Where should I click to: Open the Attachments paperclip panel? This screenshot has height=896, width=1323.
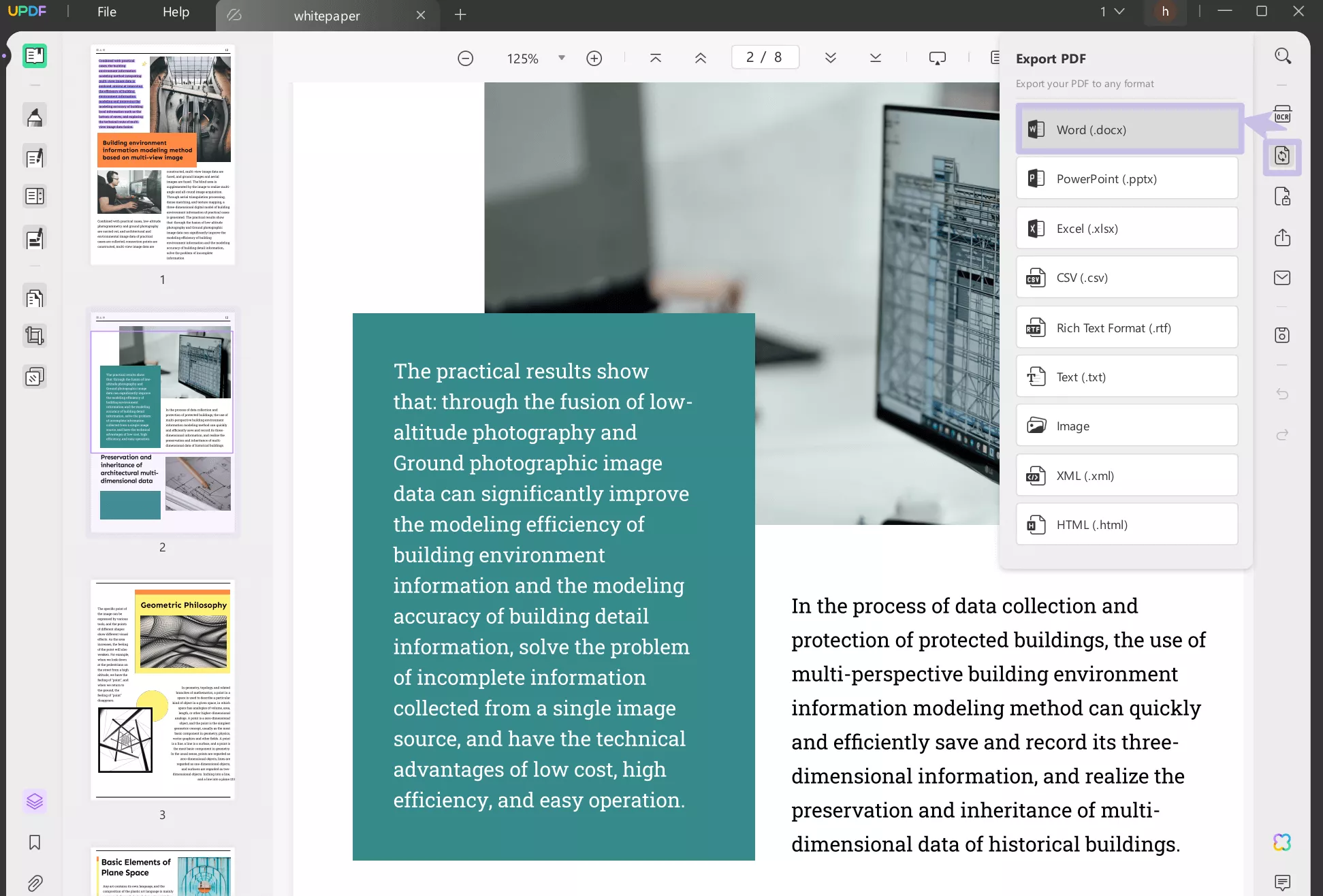pos(35,883)
